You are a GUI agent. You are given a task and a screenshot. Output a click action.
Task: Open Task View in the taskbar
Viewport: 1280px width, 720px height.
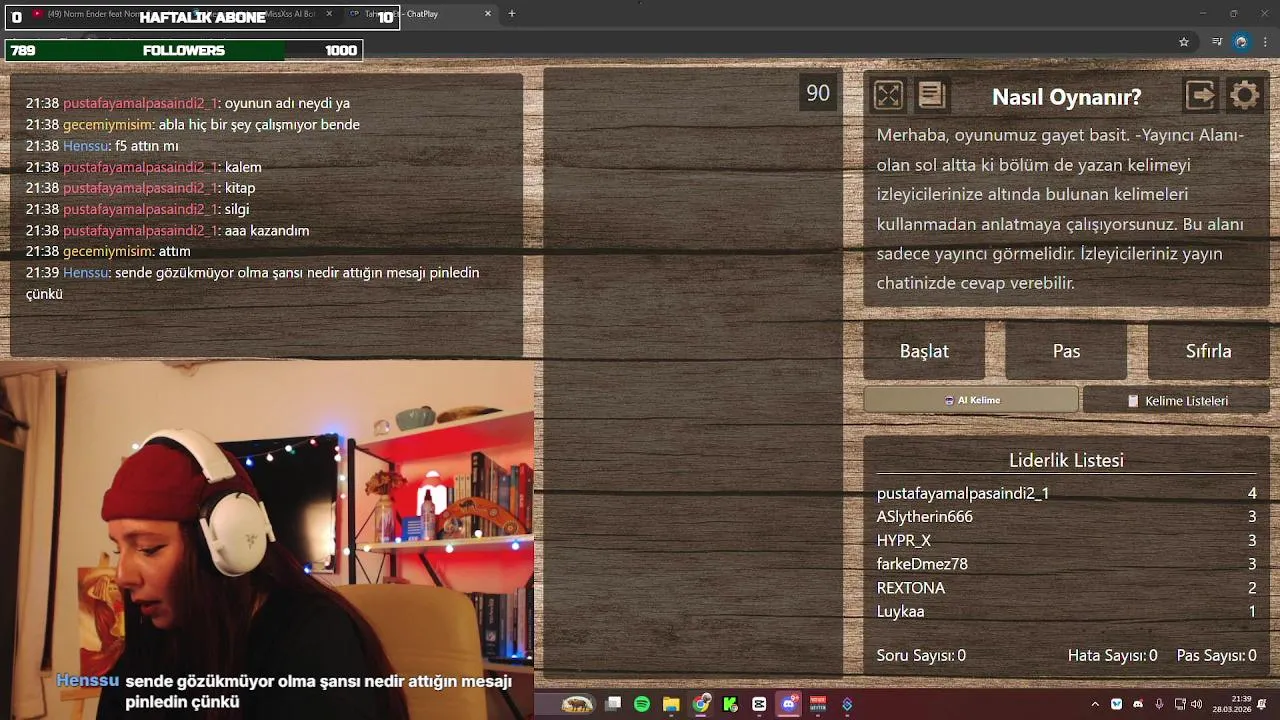point(613,704)
